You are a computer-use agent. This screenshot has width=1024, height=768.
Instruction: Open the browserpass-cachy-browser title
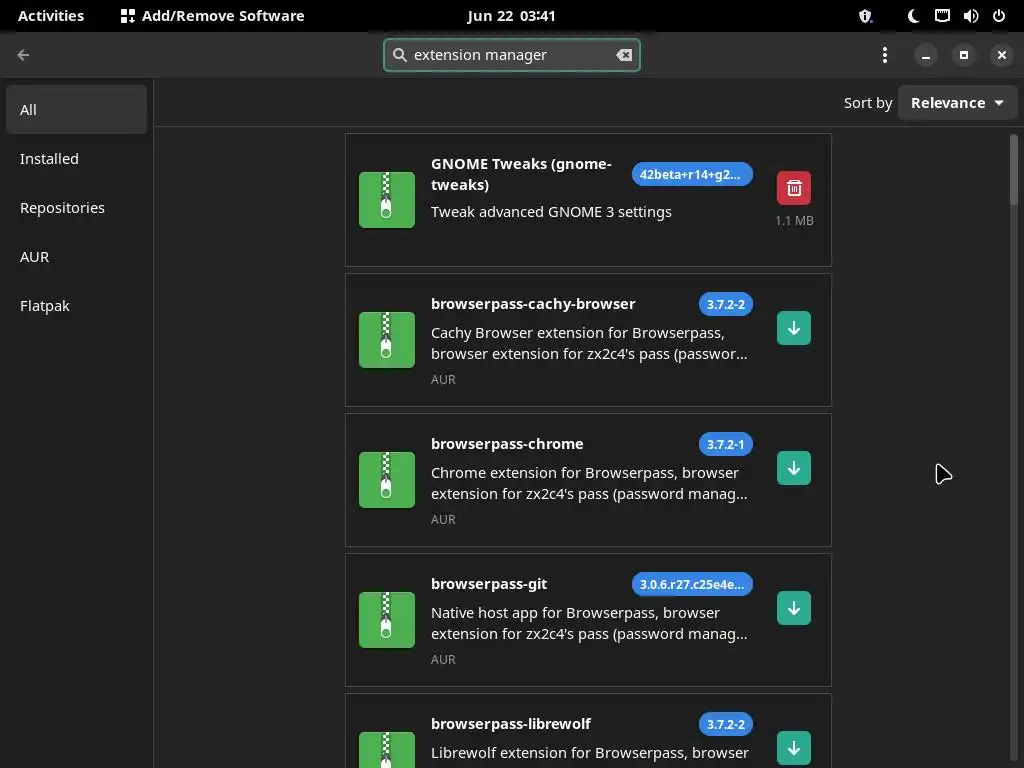(x=533, y=304)
